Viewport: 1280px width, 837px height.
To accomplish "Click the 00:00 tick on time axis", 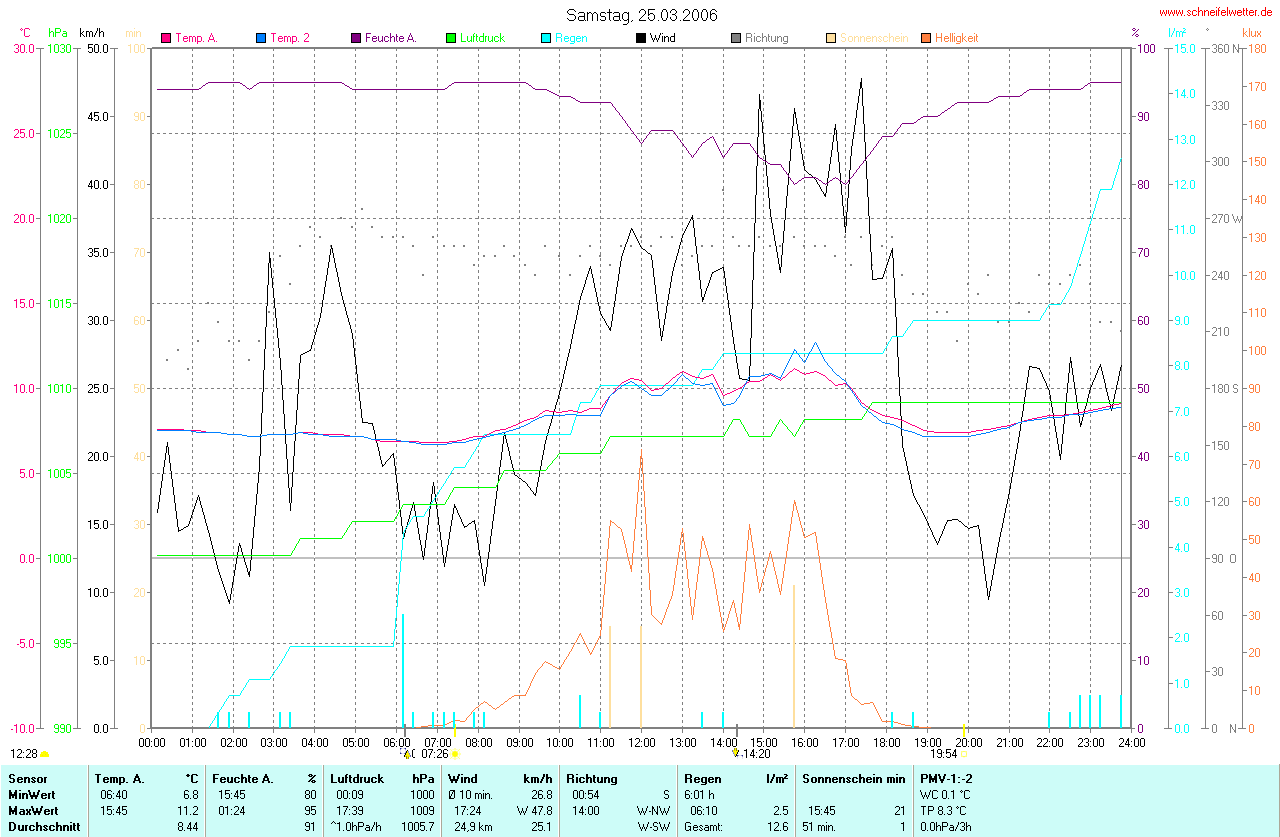I will point(151,742).
